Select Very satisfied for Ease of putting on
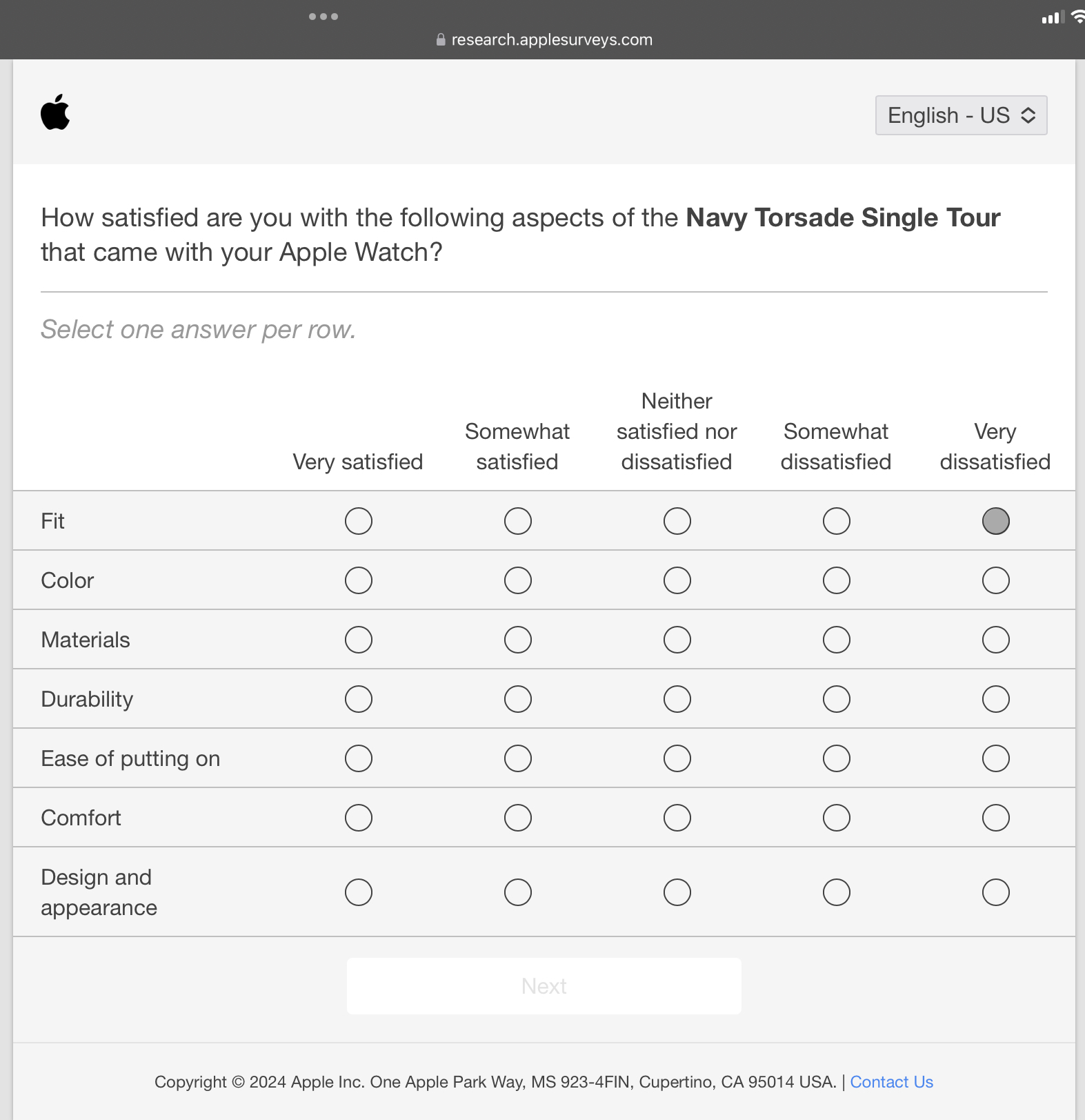Screen dimensions: 1085x1120 [359, 758]
